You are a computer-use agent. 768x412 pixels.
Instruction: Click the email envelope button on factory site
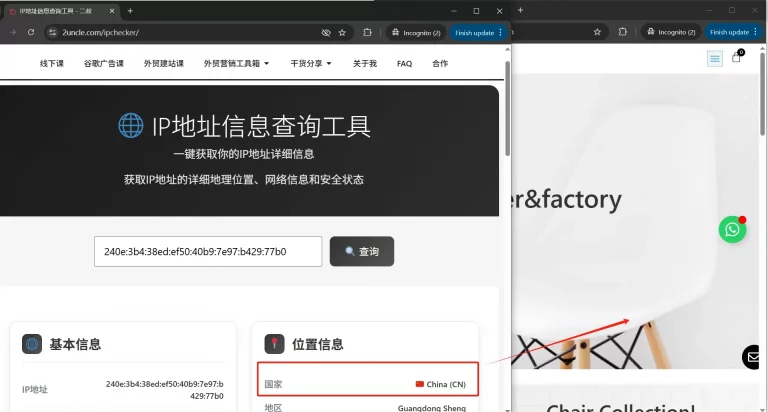(753, 357)
